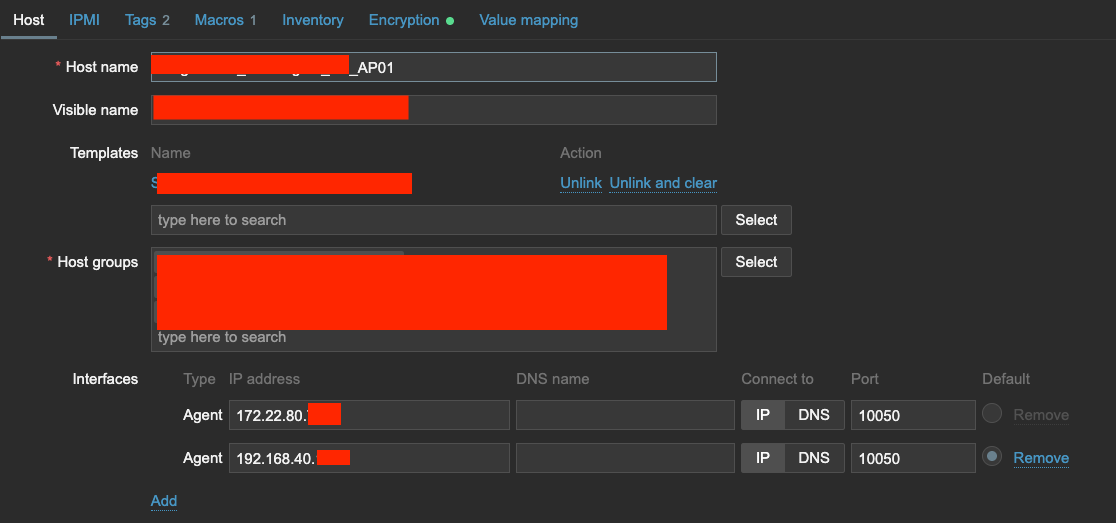This screenshot has width=1116, height=523.
Task: Remove the 192.168.40 agent interface
Action: tap(1041, 458)
